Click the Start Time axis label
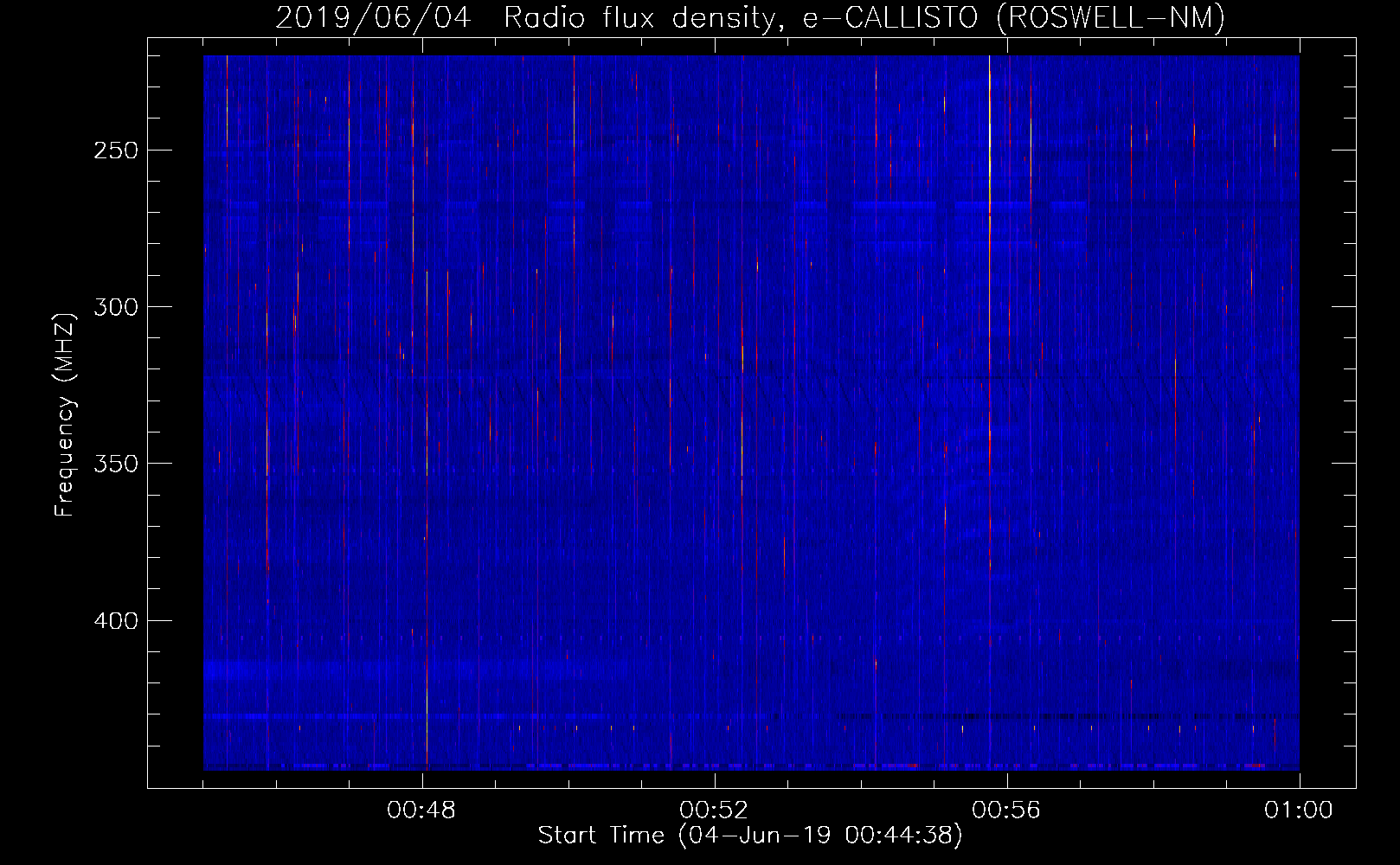1400x865 pixels. [750, 836]
